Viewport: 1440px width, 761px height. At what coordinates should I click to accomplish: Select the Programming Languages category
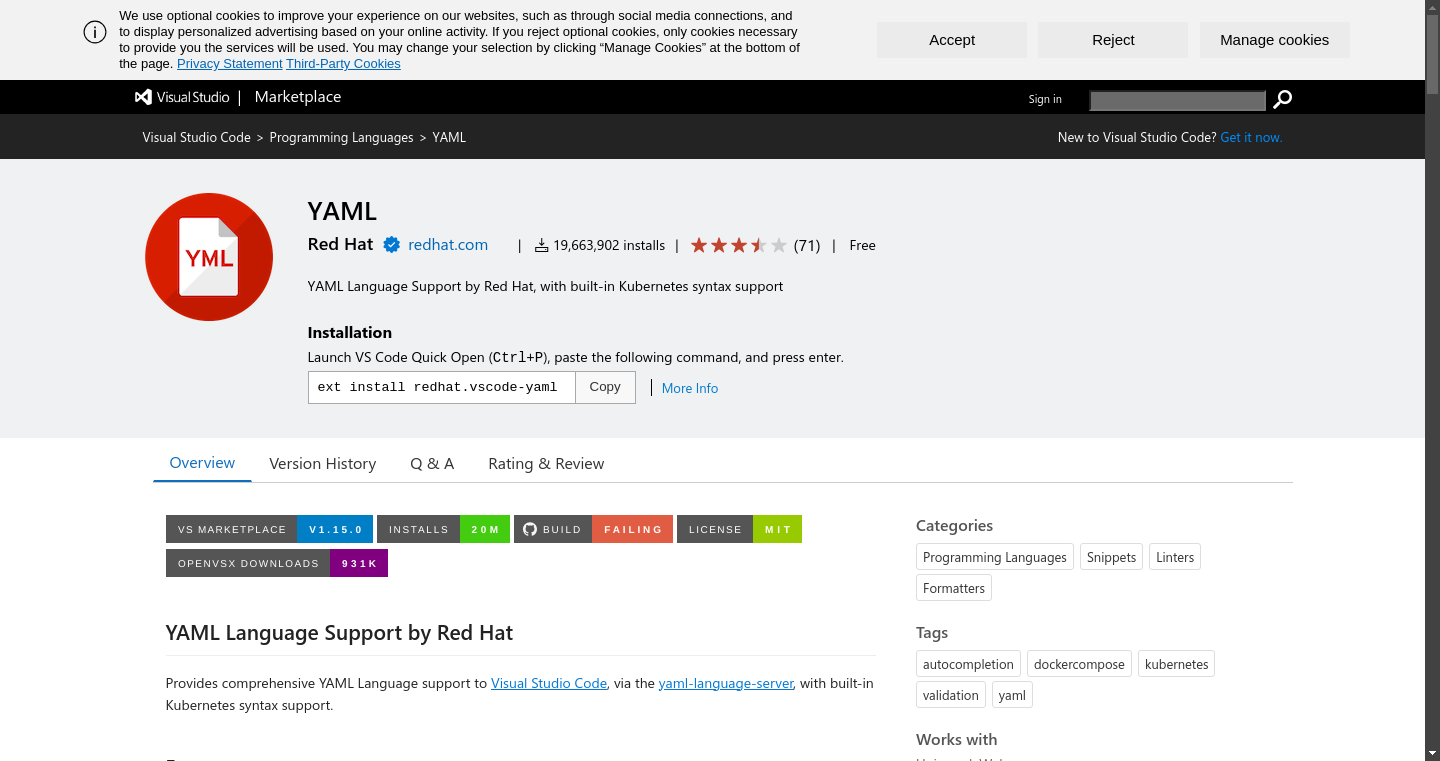pos(995,557)
